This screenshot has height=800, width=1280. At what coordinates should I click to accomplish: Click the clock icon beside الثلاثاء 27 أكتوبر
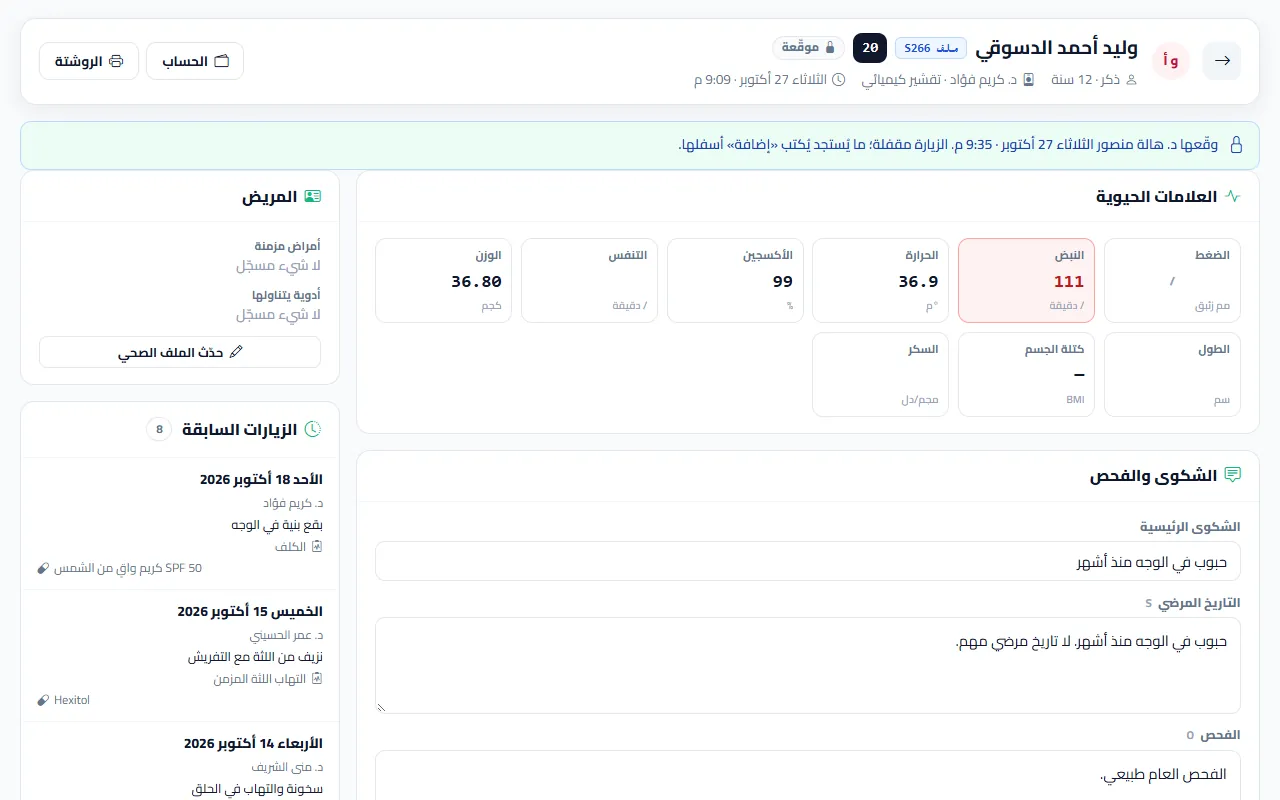click(839, 79)
